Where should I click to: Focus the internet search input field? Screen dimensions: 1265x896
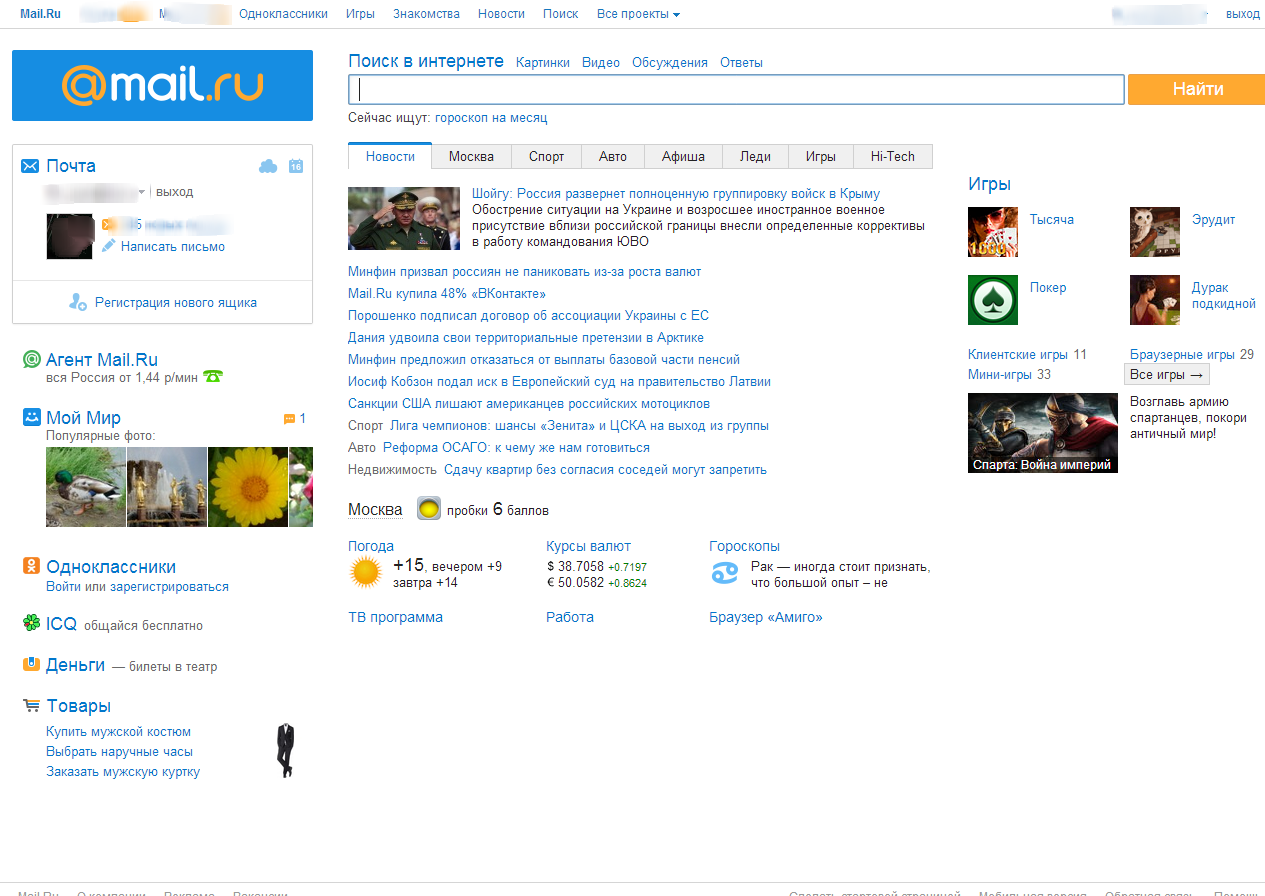pos(736,89)
